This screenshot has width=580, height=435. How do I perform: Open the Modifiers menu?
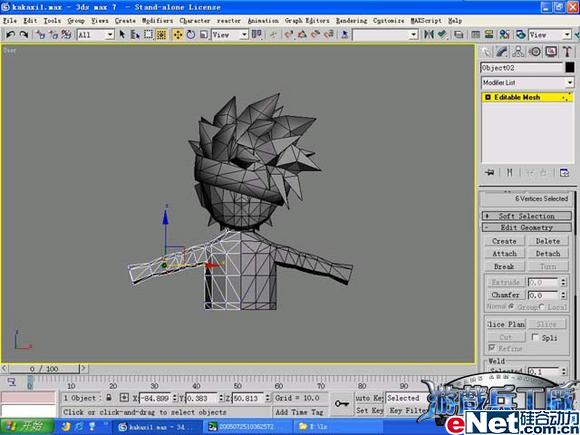pyautogui.click(x=158, y=21)
